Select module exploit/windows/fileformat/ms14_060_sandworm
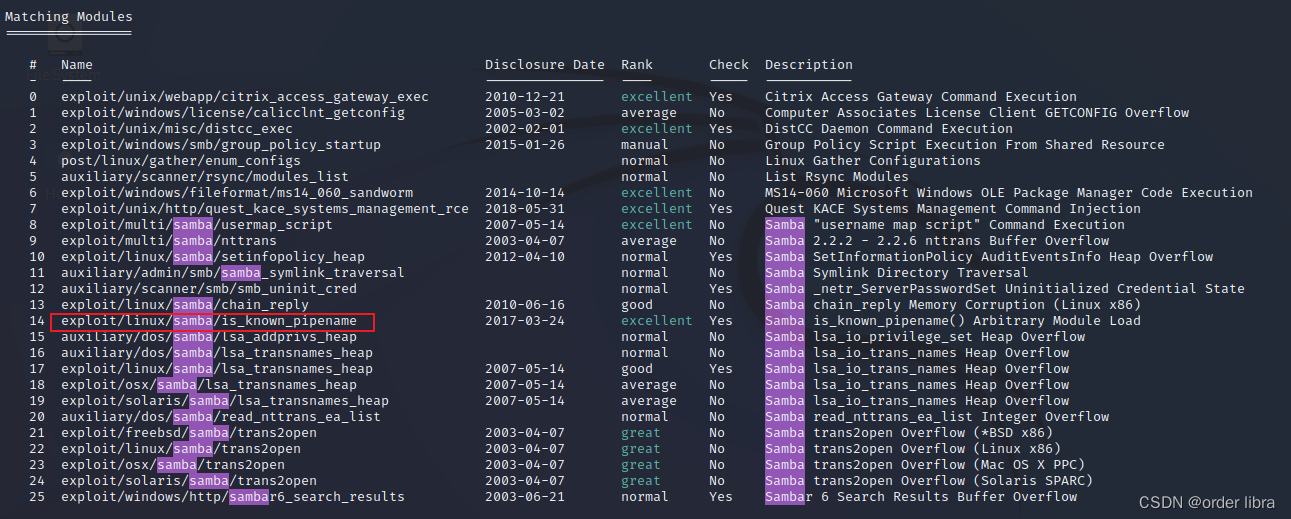The image size is (1291, 519). 237,193
